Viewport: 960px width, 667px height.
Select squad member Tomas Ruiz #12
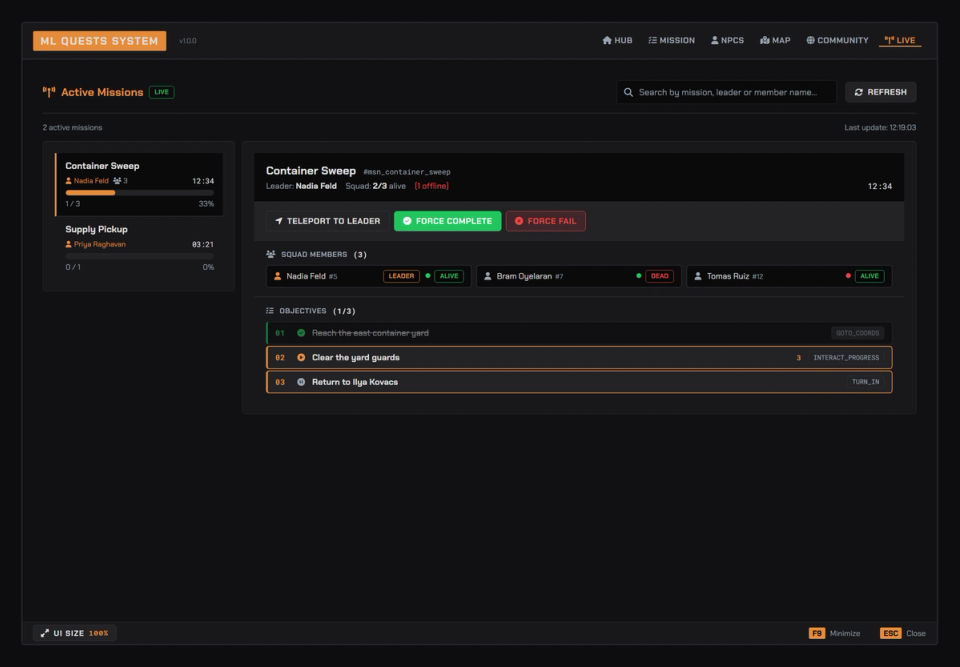pyautogui.click(x=789, y=276)
